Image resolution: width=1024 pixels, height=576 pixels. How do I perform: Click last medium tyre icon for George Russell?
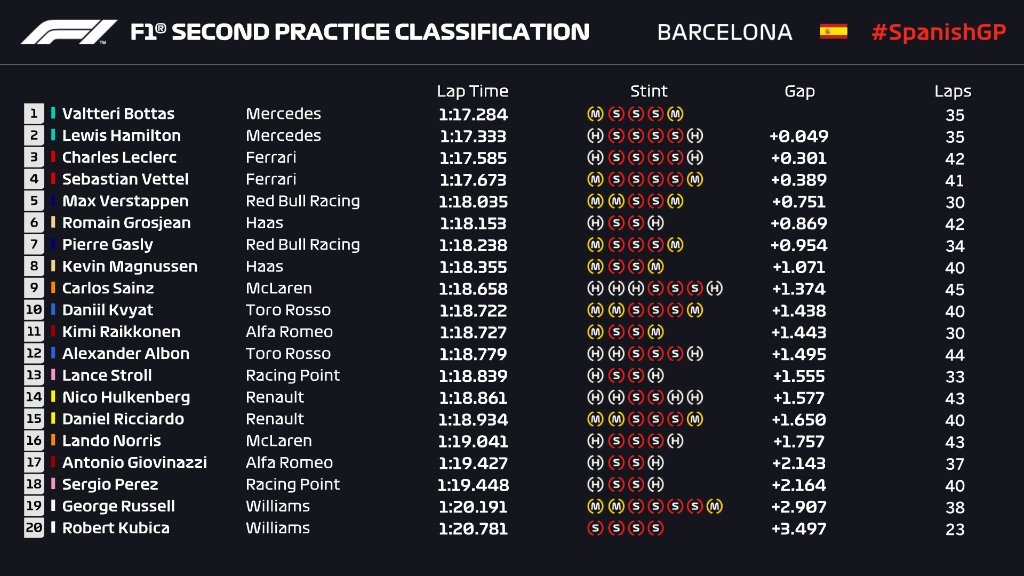[714, 506]
